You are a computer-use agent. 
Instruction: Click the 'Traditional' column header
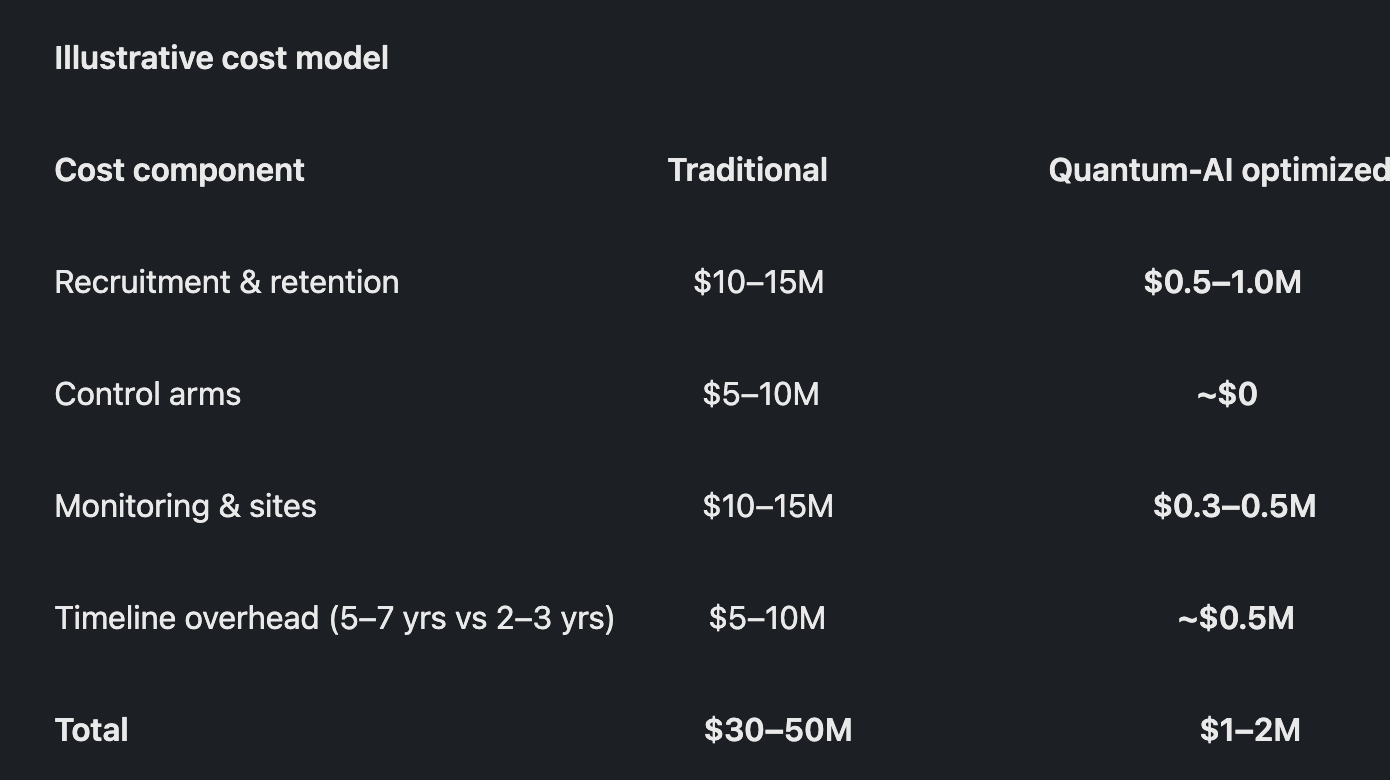747,170
